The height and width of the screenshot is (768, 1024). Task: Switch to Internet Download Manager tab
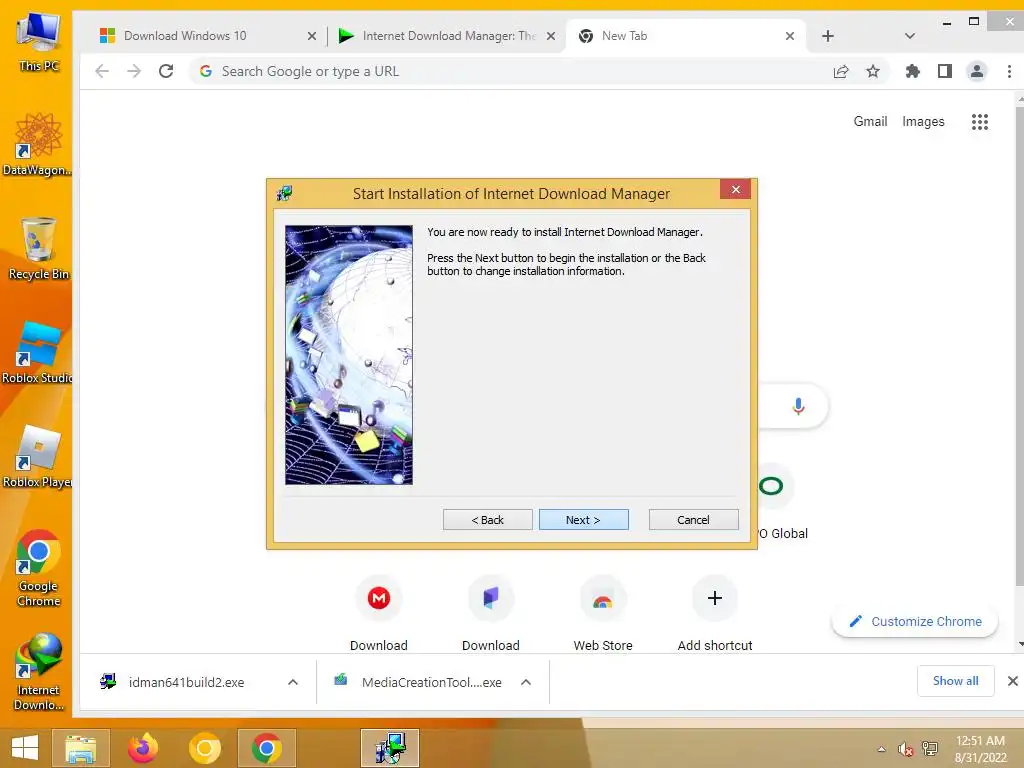[447, 36]
